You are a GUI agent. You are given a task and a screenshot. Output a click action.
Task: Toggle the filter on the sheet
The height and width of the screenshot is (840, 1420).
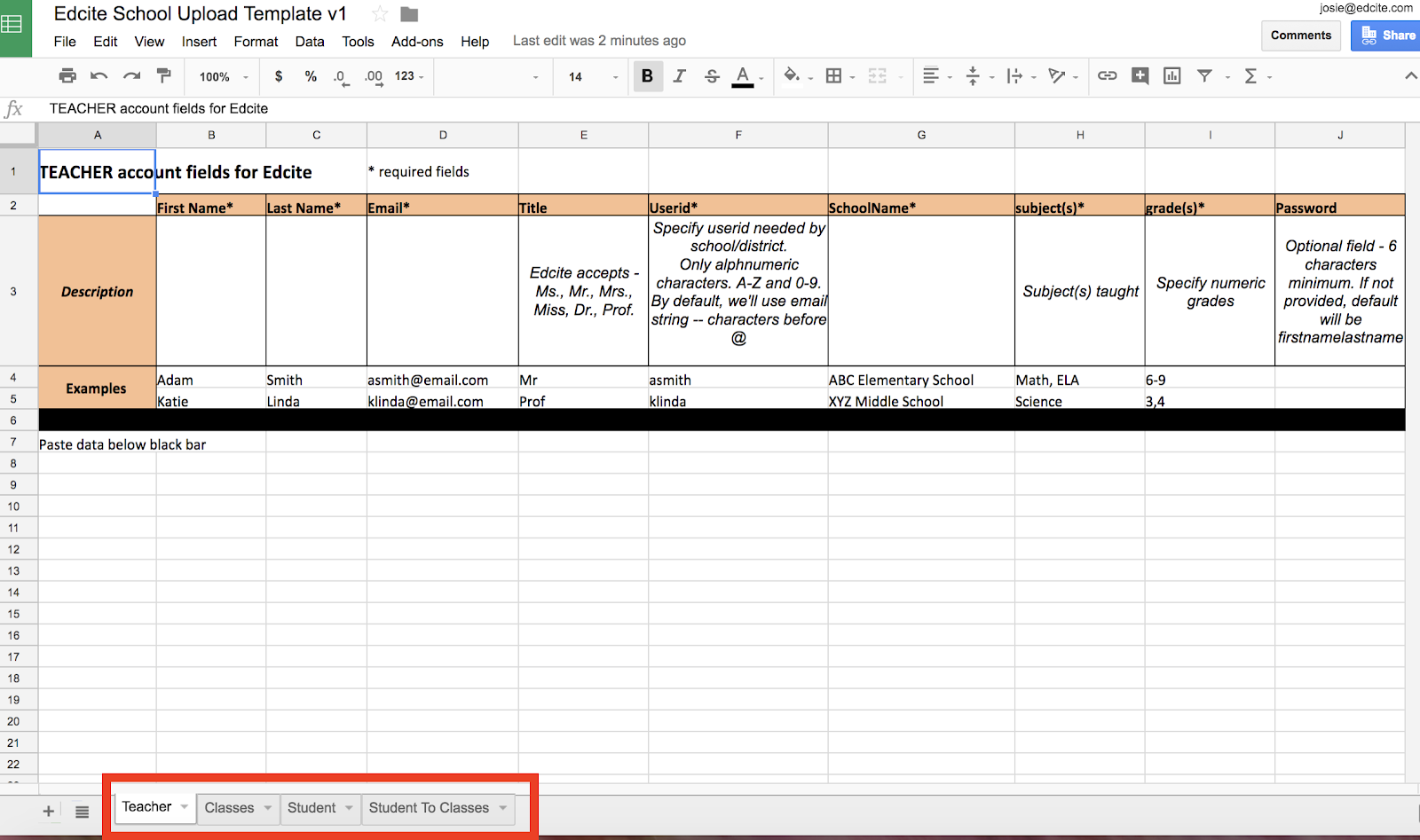coord(1204,76)
